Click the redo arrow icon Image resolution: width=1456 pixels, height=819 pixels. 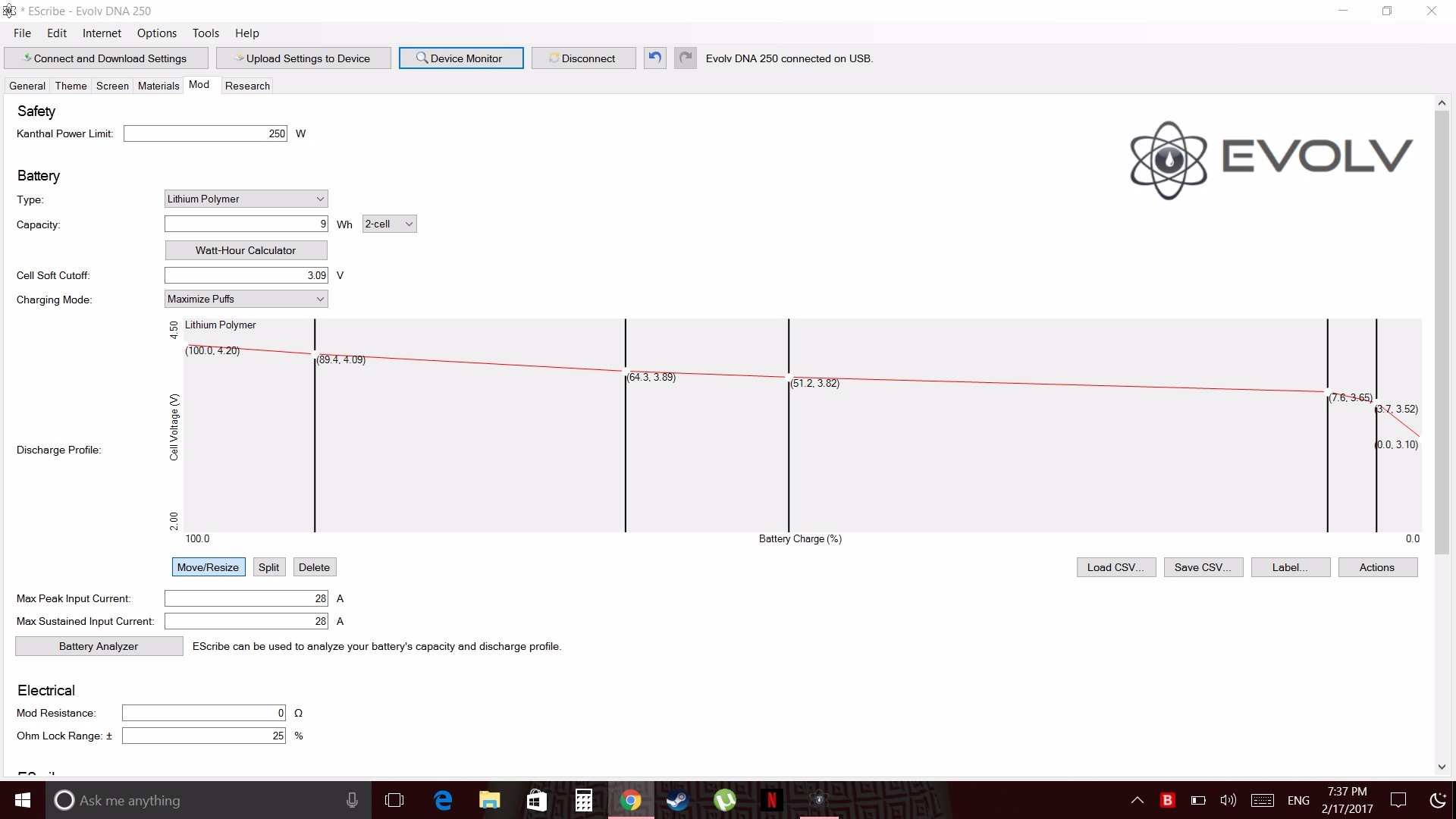coord(686,58)
